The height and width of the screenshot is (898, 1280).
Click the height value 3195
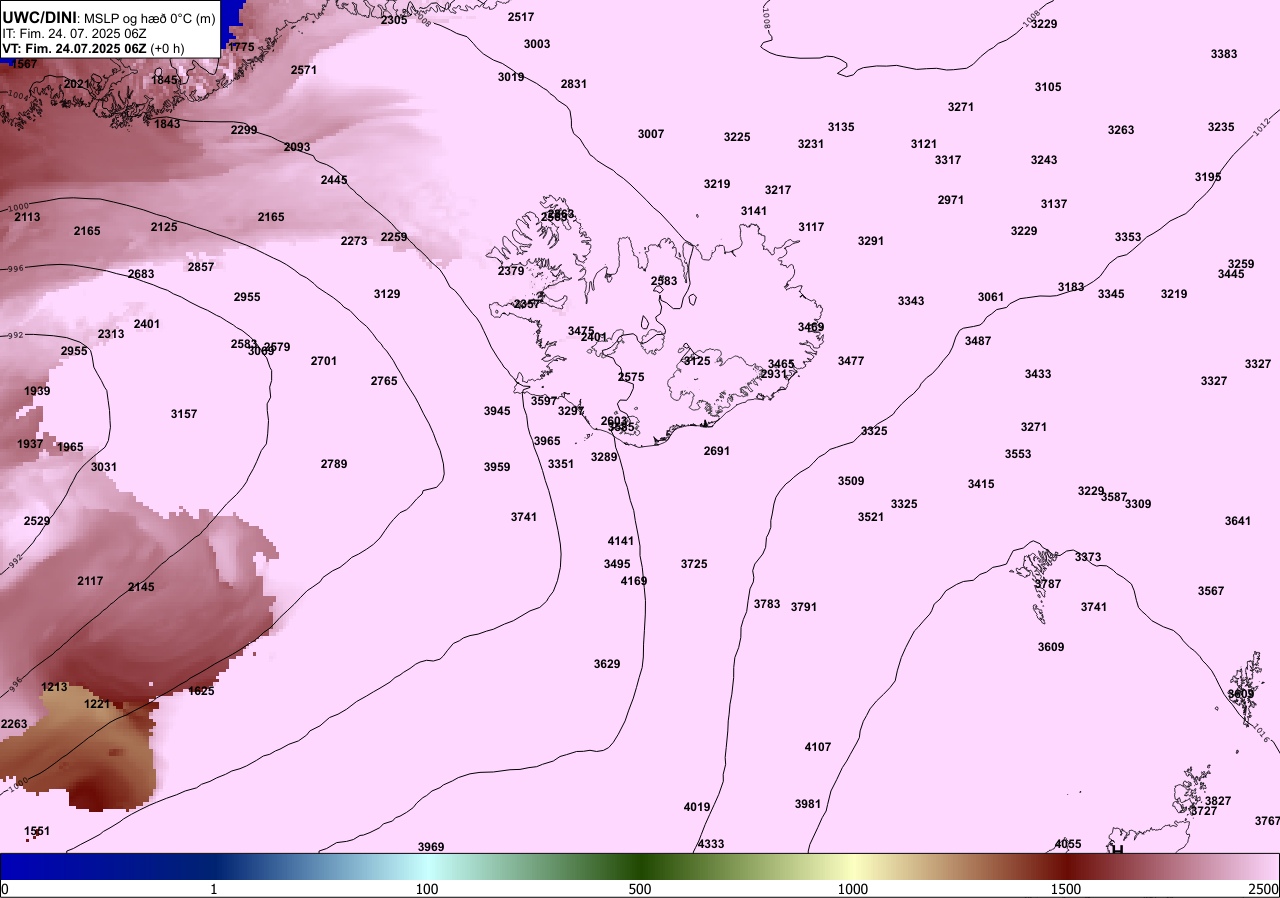(x=1208, y=177)
